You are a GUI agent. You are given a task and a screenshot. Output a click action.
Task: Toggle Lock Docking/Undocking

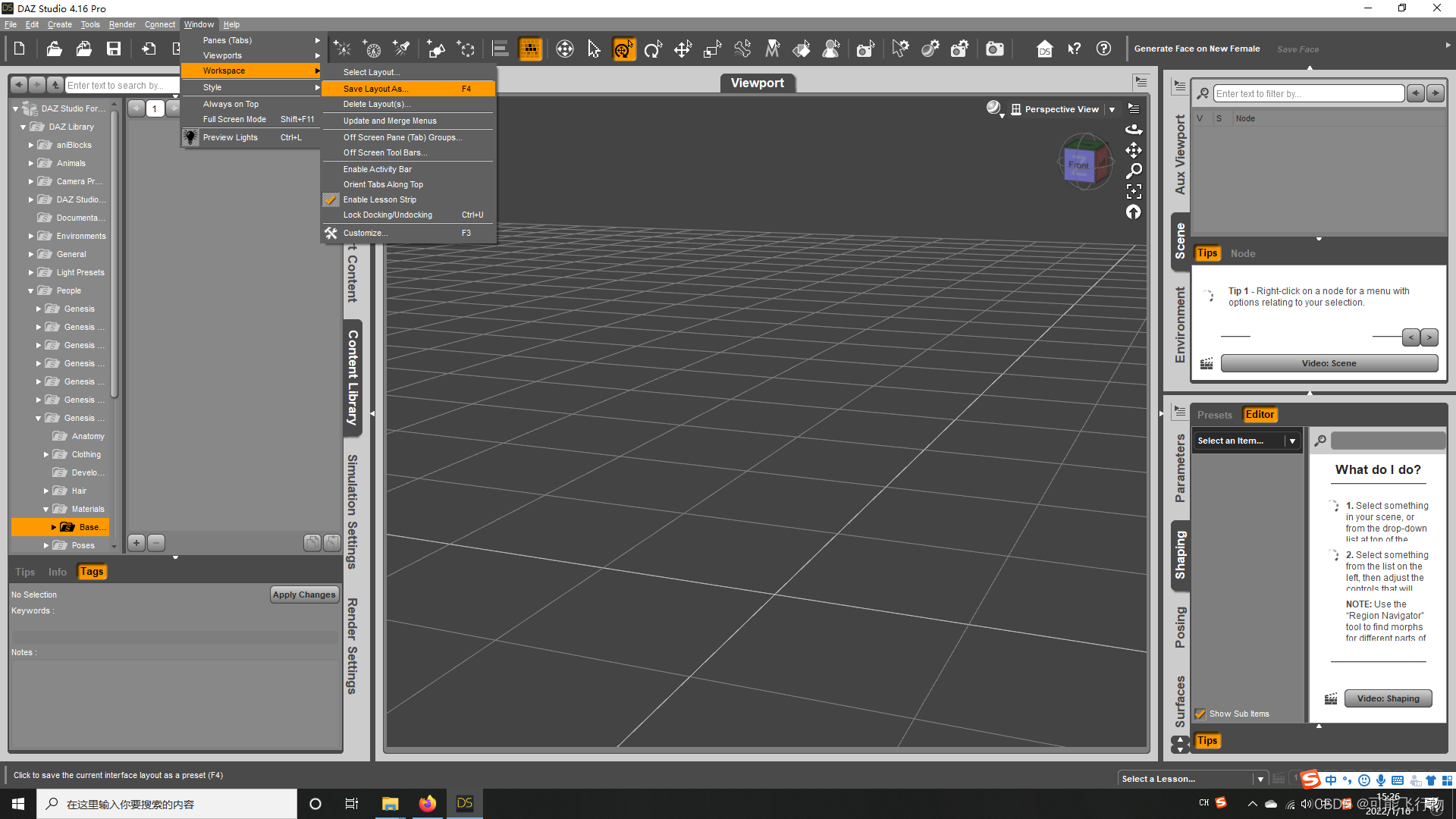point(409,215)
